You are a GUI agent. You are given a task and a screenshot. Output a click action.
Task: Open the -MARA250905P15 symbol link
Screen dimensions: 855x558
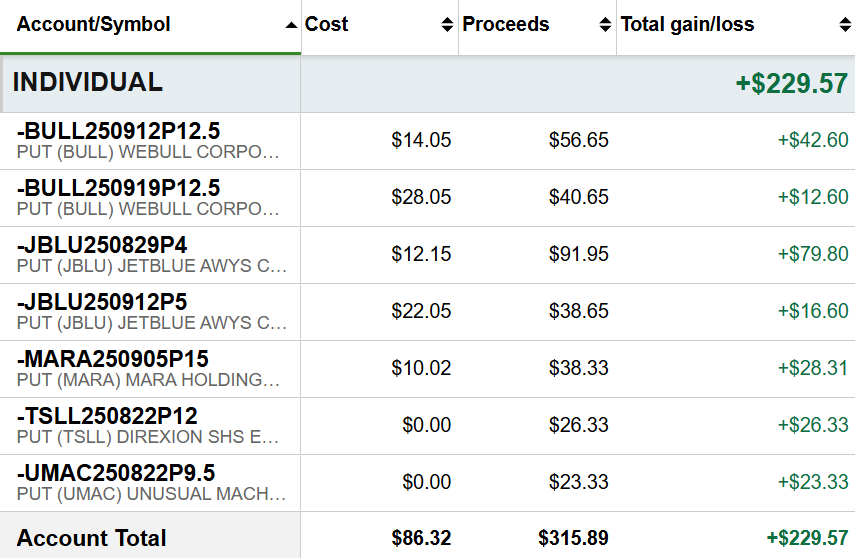coord(112,359)
